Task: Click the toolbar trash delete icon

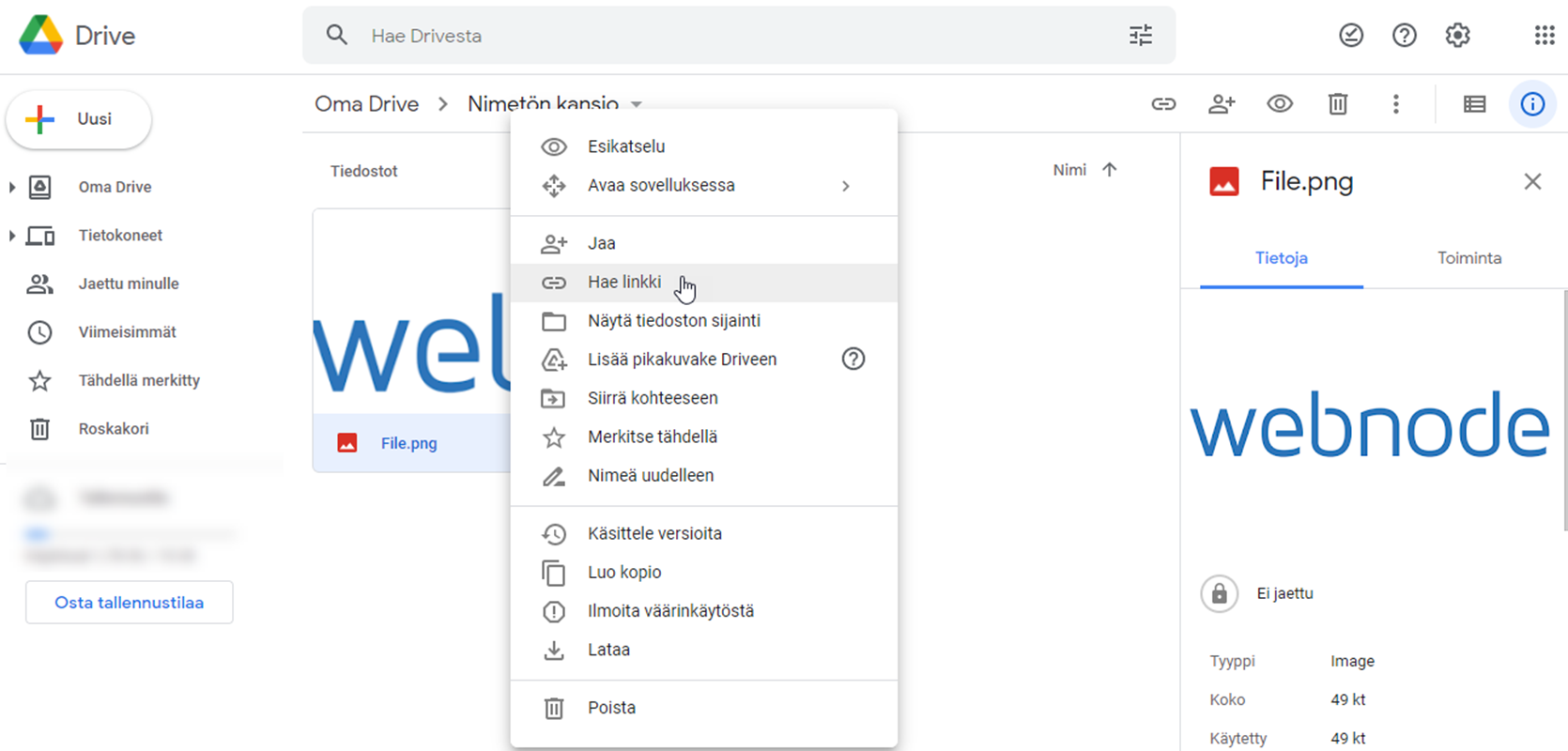Action: pyautogui.click(x=1337, y=104)
